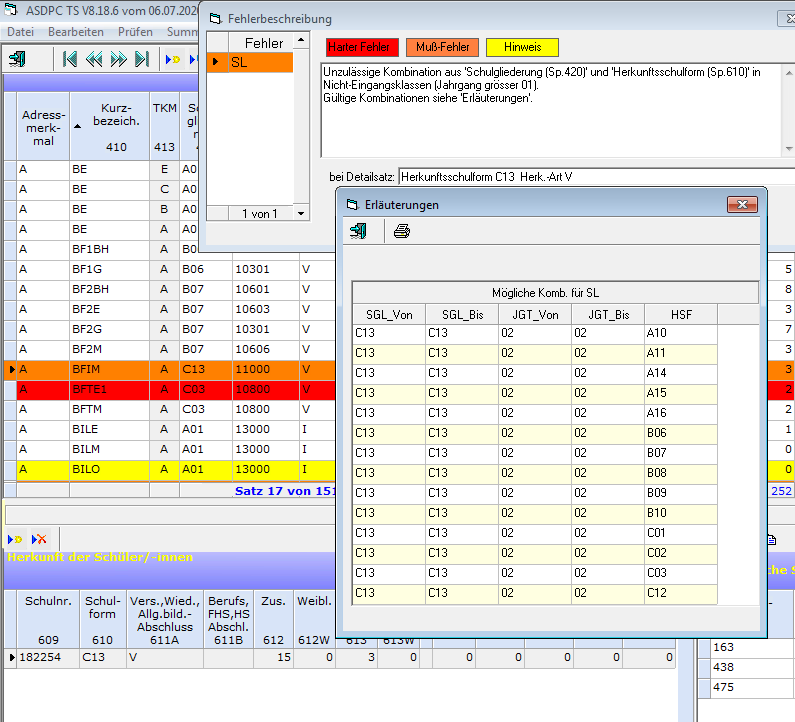Open the Bearbeiten menu

tap(75, 32)
